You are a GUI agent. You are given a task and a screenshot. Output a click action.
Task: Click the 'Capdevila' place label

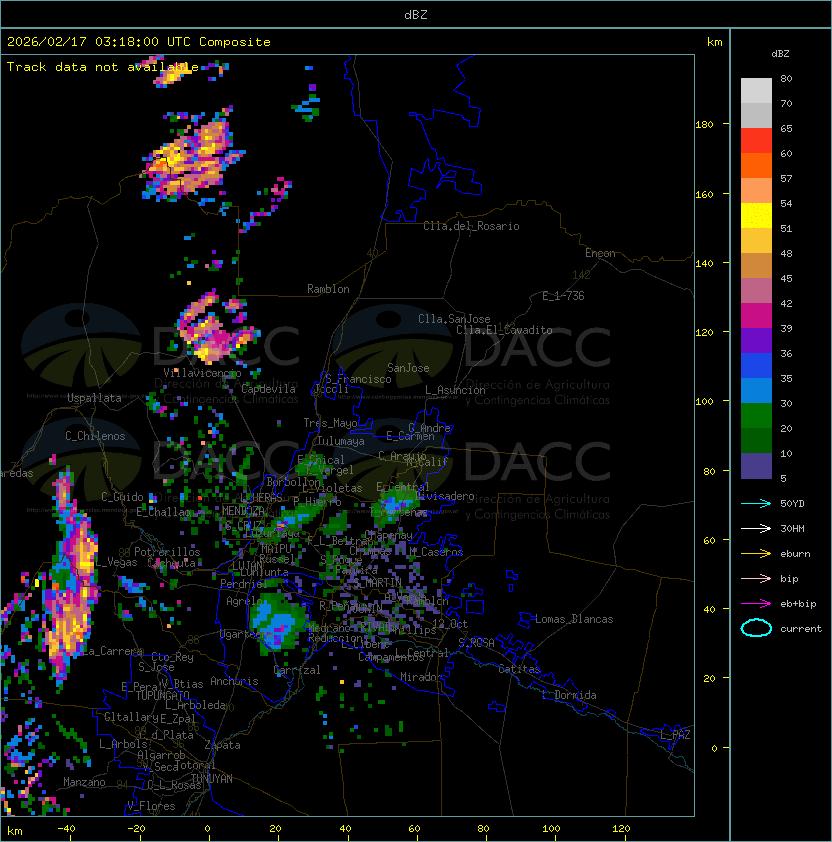click(269, 389)
